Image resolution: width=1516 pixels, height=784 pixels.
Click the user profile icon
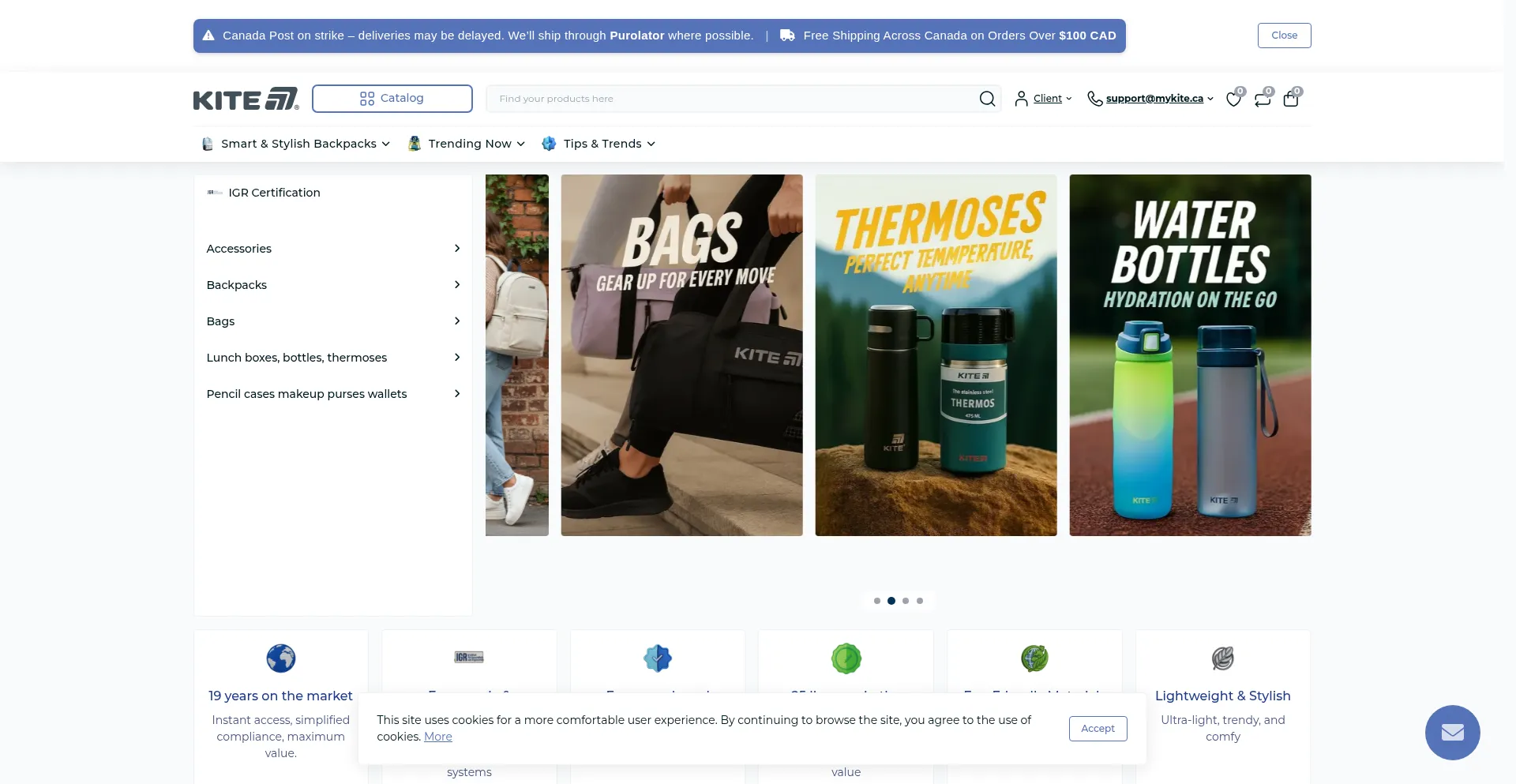1021,99
